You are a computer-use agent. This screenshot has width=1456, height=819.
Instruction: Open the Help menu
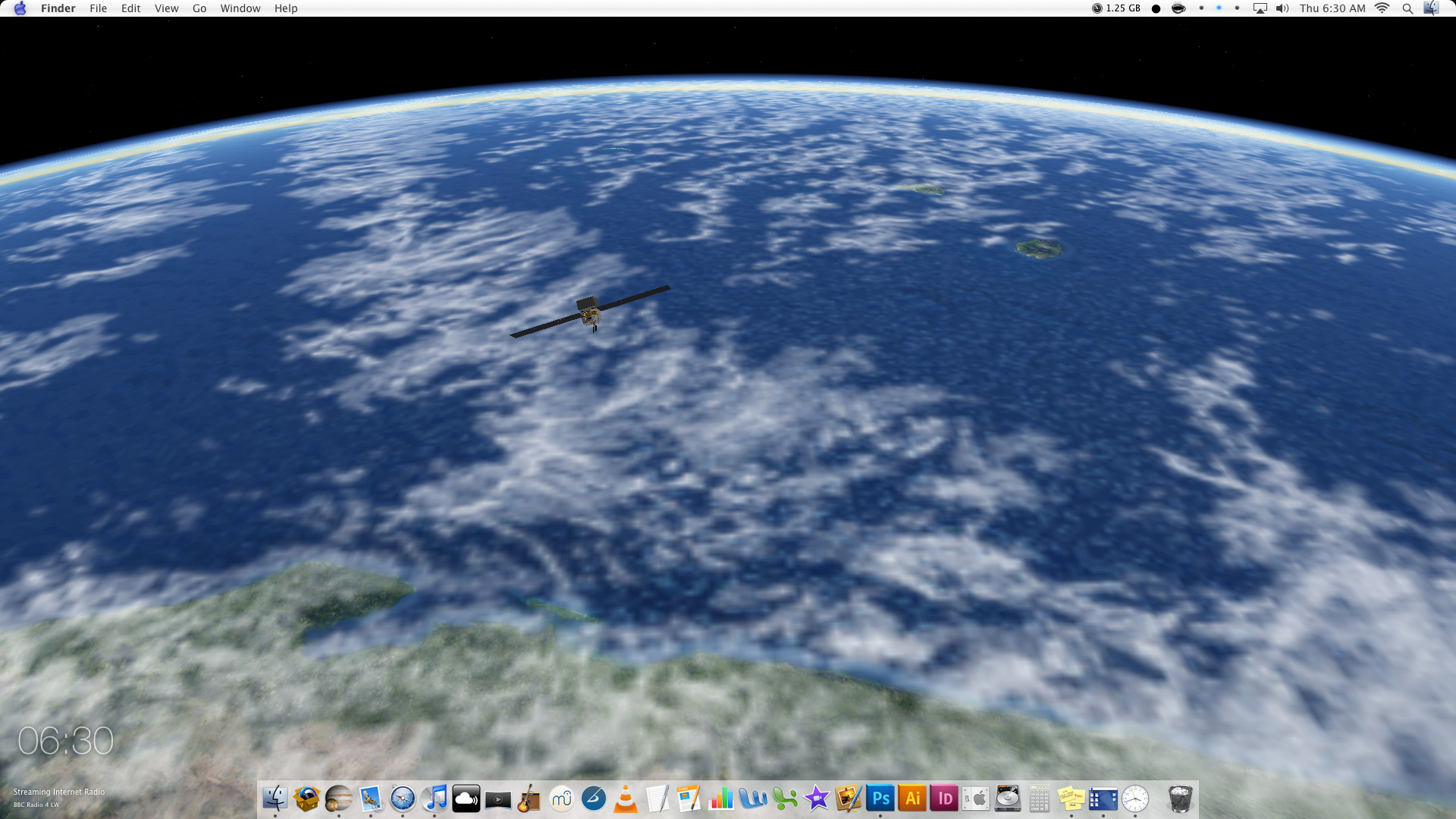286,8
